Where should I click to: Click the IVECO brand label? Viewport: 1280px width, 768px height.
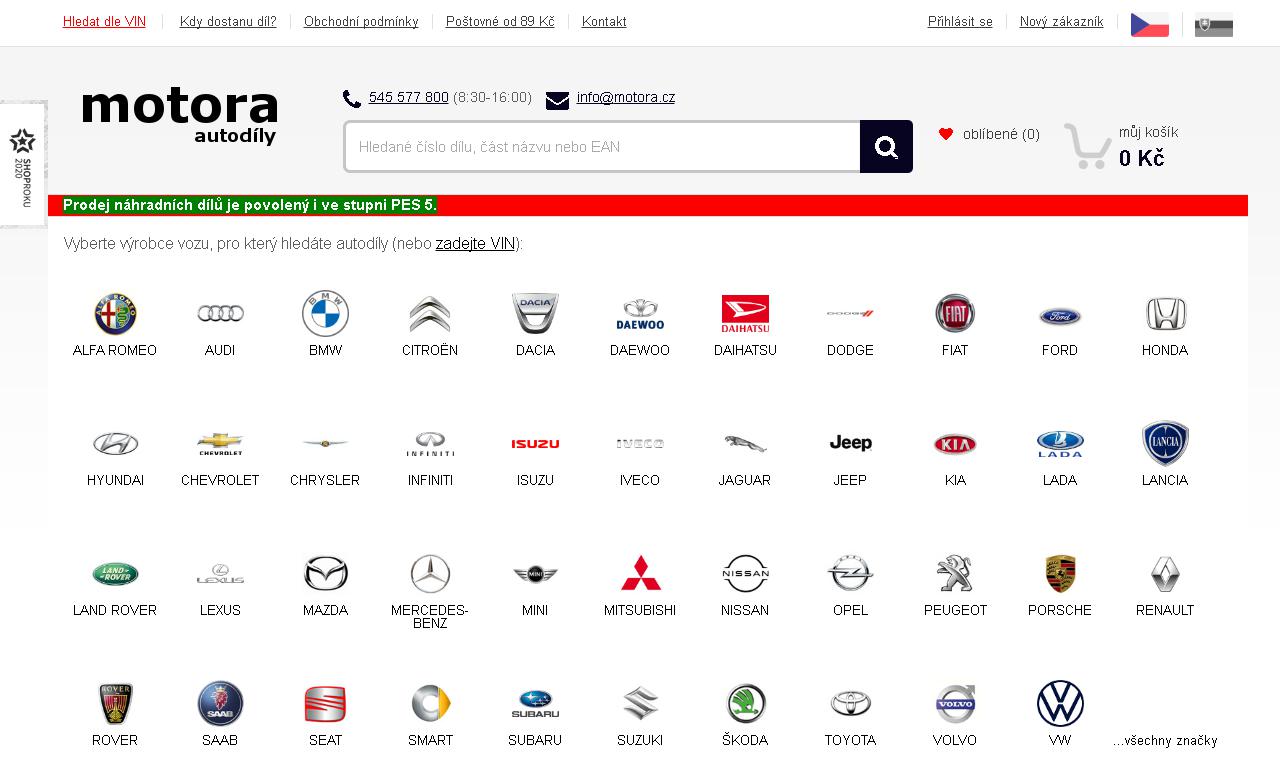[x=640, y=480]
